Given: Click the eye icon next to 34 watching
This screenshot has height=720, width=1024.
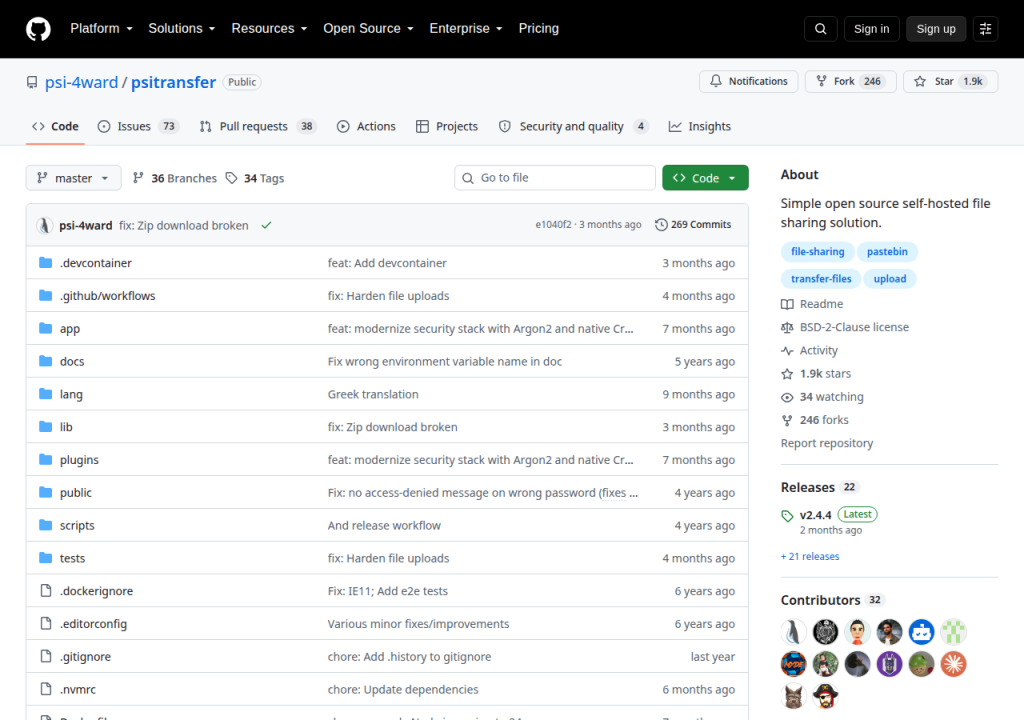Looking at the screenshot, I should coord(787,397).
